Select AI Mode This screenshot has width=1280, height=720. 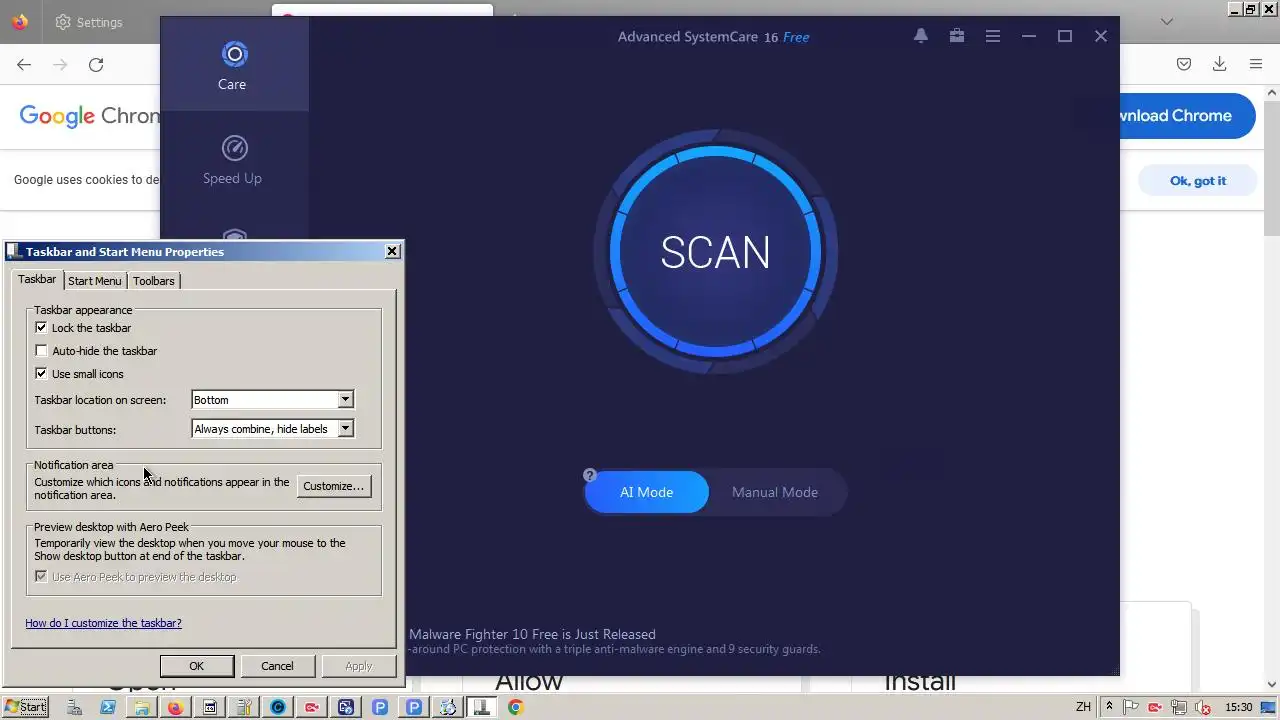(x=646, y=492)
